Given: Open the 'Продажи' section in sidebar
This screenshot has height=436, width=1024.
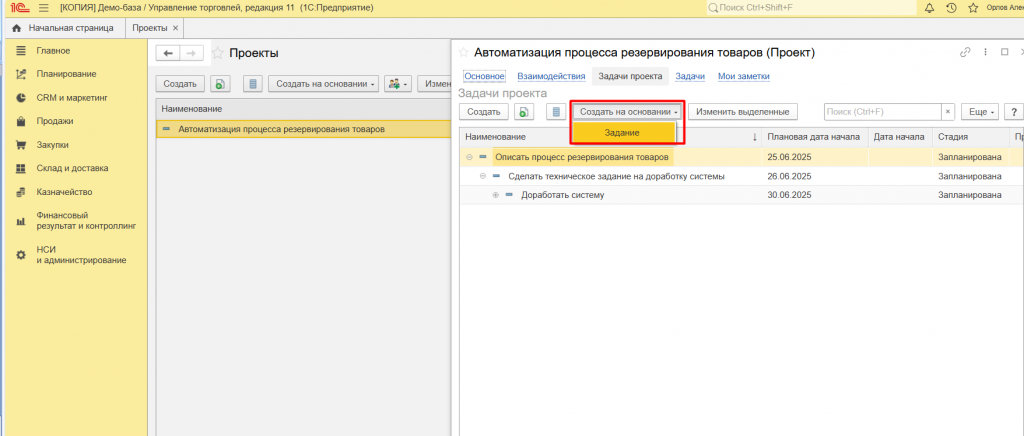Looking at the screenshot, I should 55,121.
